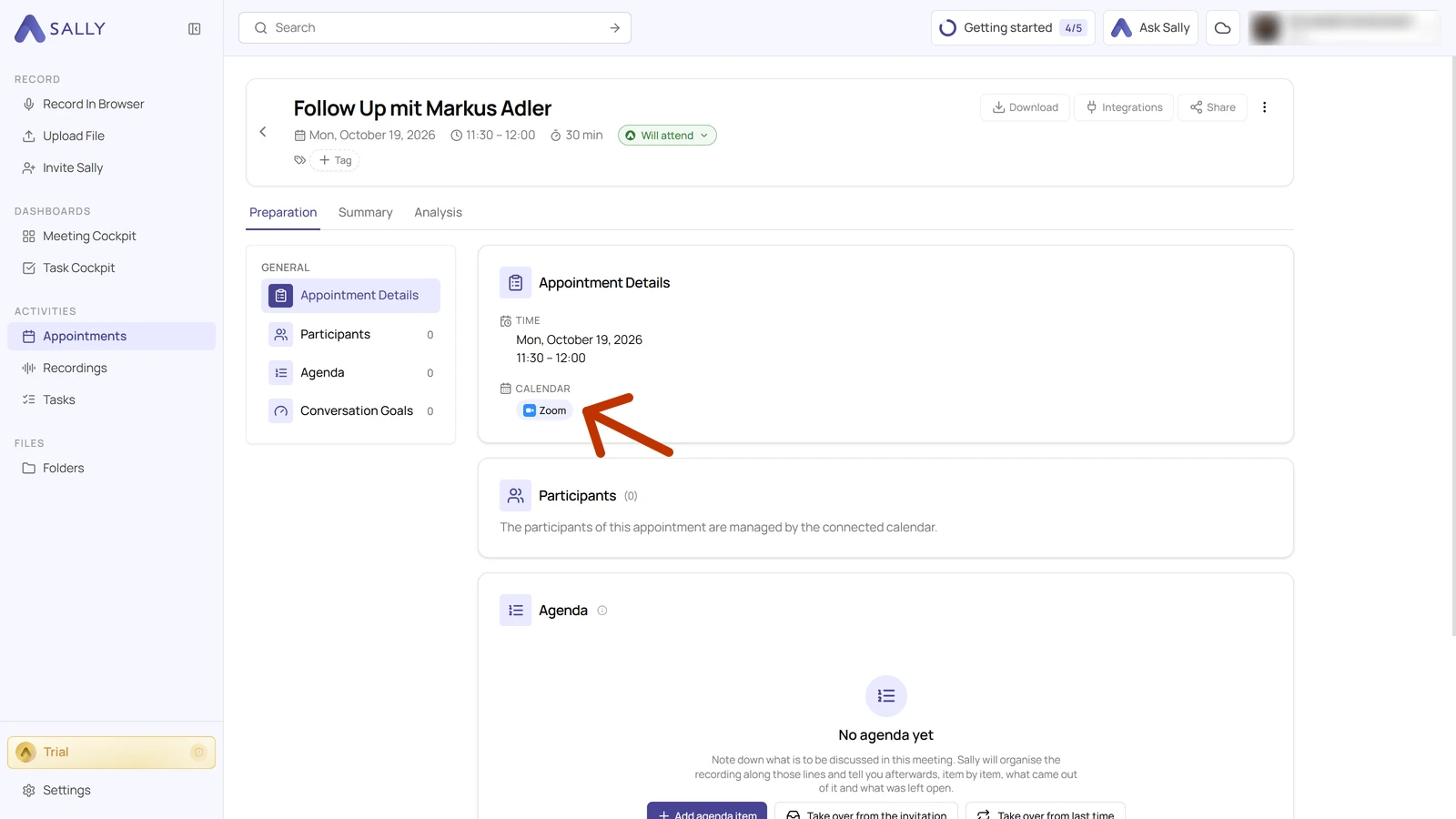This screenshot has height=819, width=1456.
Task: Submit search with the arrow icon
Action: click(614, 28)
